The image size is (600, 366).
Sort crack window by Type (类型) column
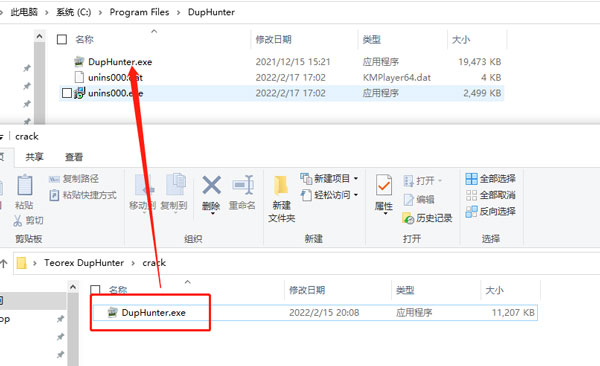(x=405, y=290)
